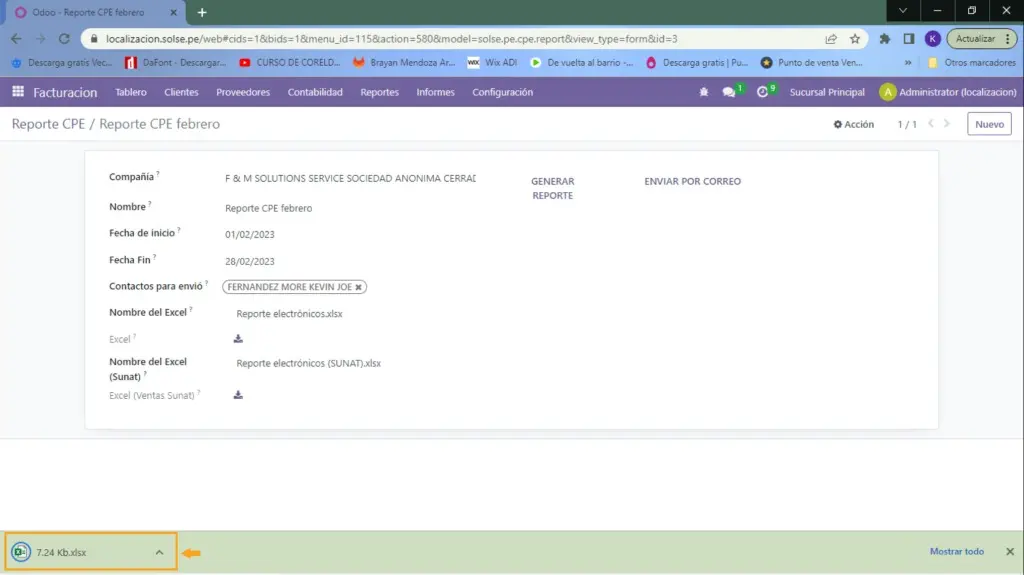Open the Reportes menu
The height and width of the screenshot is (575, 1024).
[x=379, y=92]
